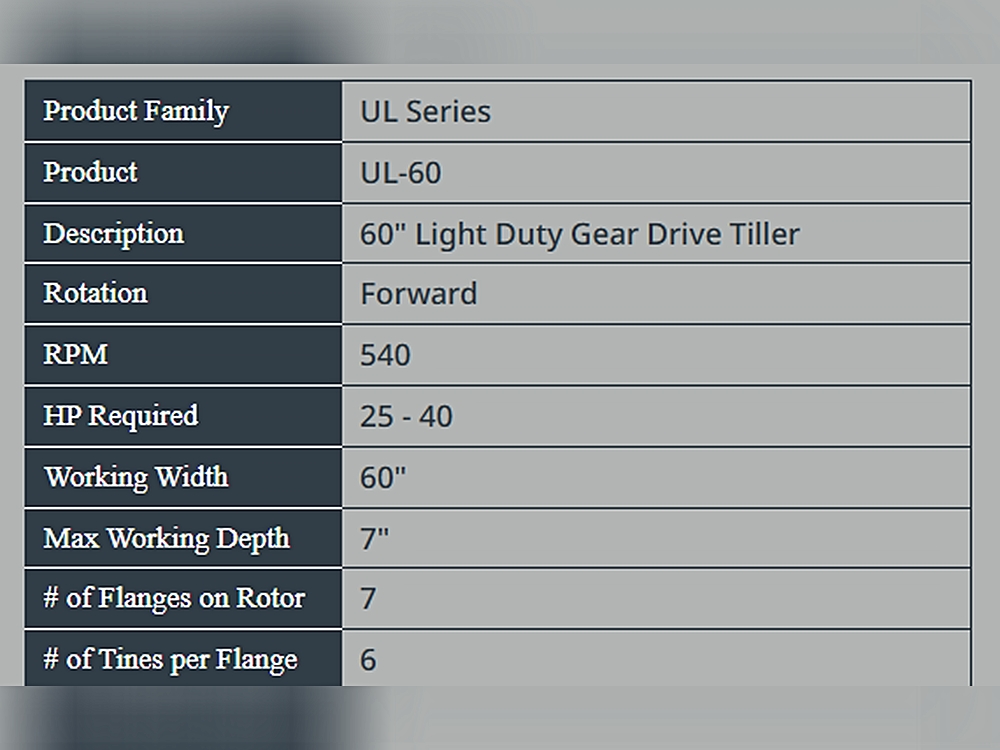Click the 7" max depth value

click(x=374, y=539)
